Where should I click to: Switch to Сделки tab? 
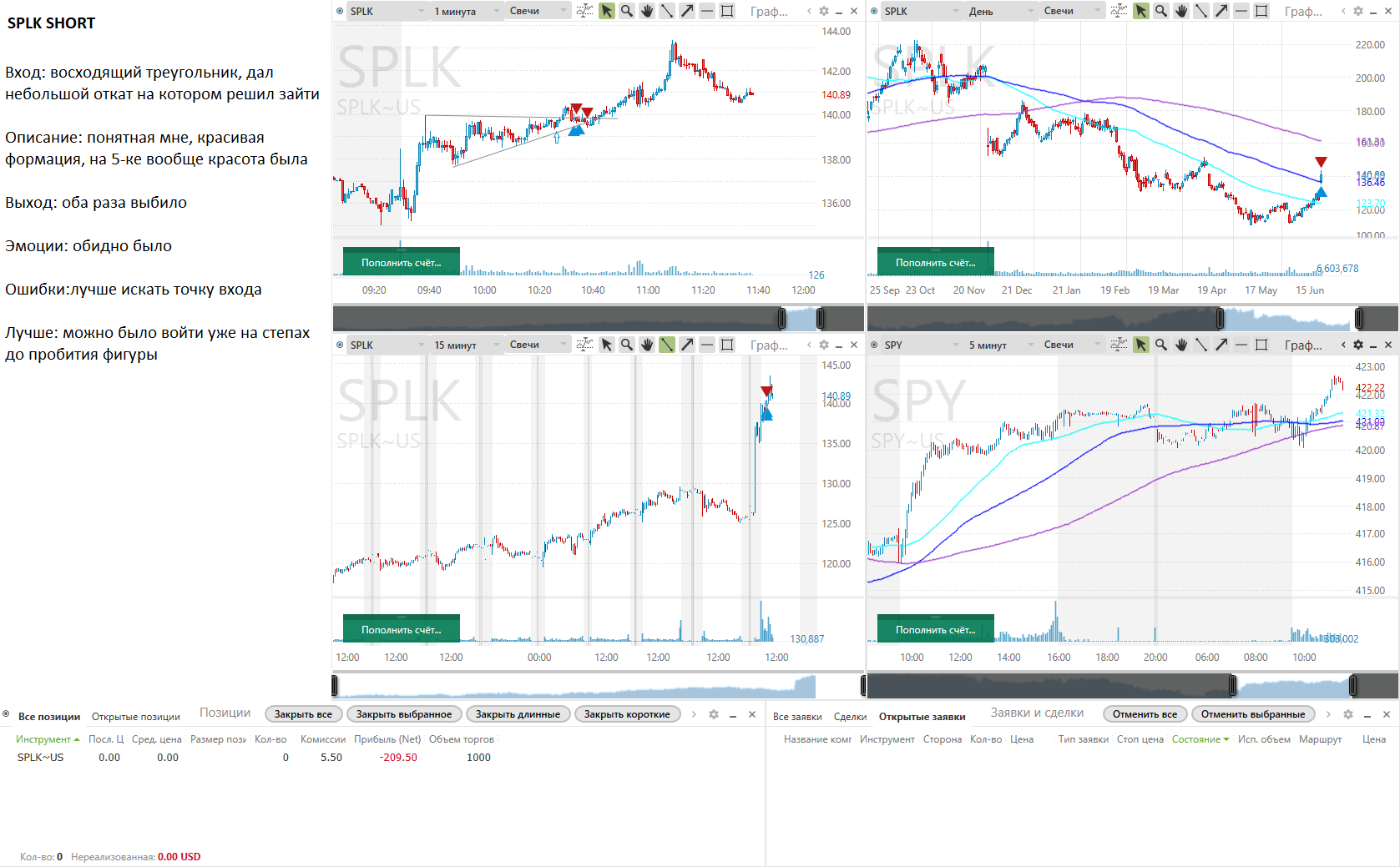tap(850, 717)
